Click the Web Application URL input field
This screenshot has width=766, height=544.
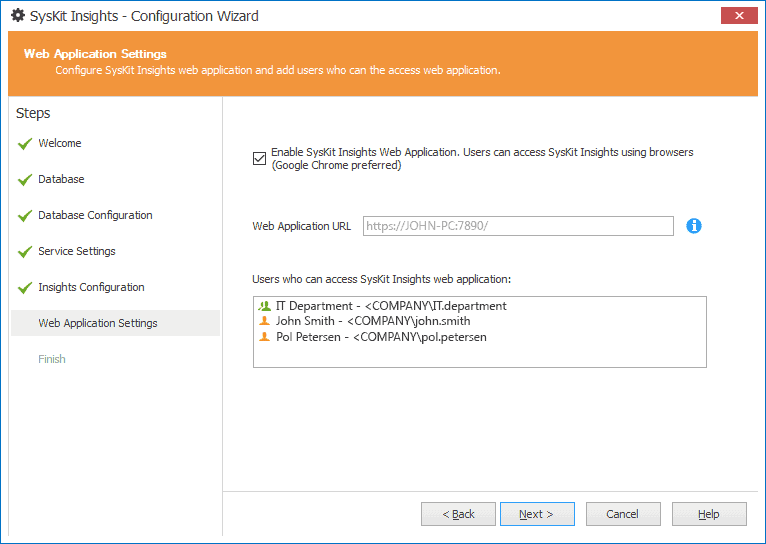[x=518, y=226]
